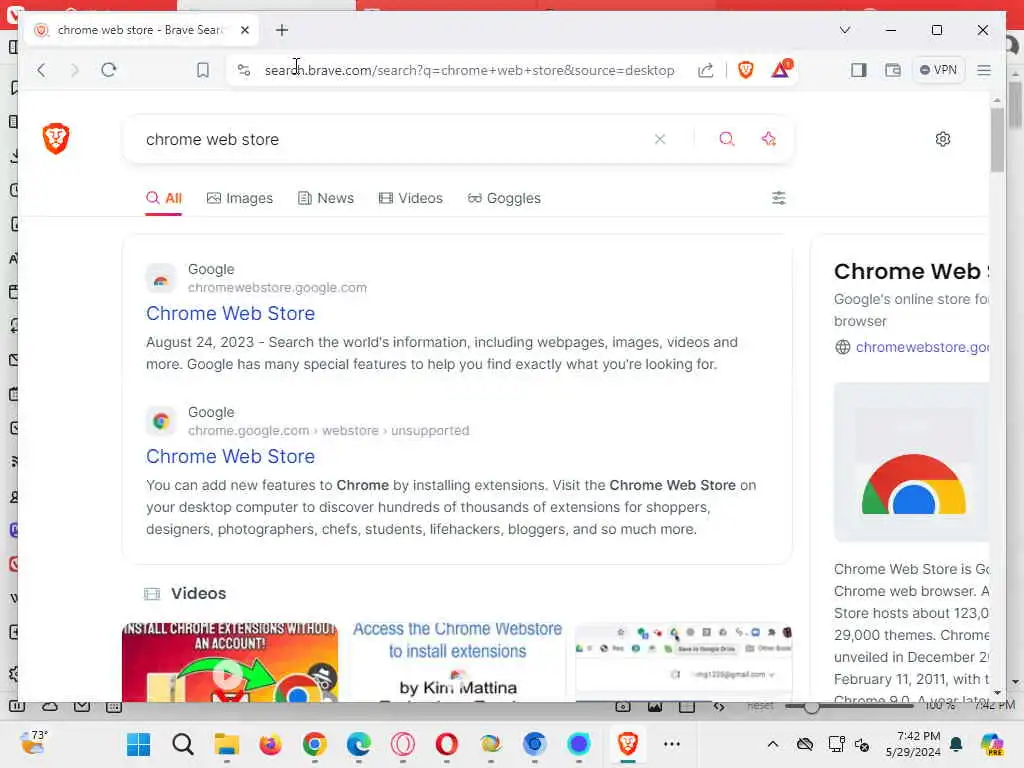Click the 'August 24, 2023' snippet text
Image resolution: width=1024 pixels, height=768 pixels.
pos(200,342)
